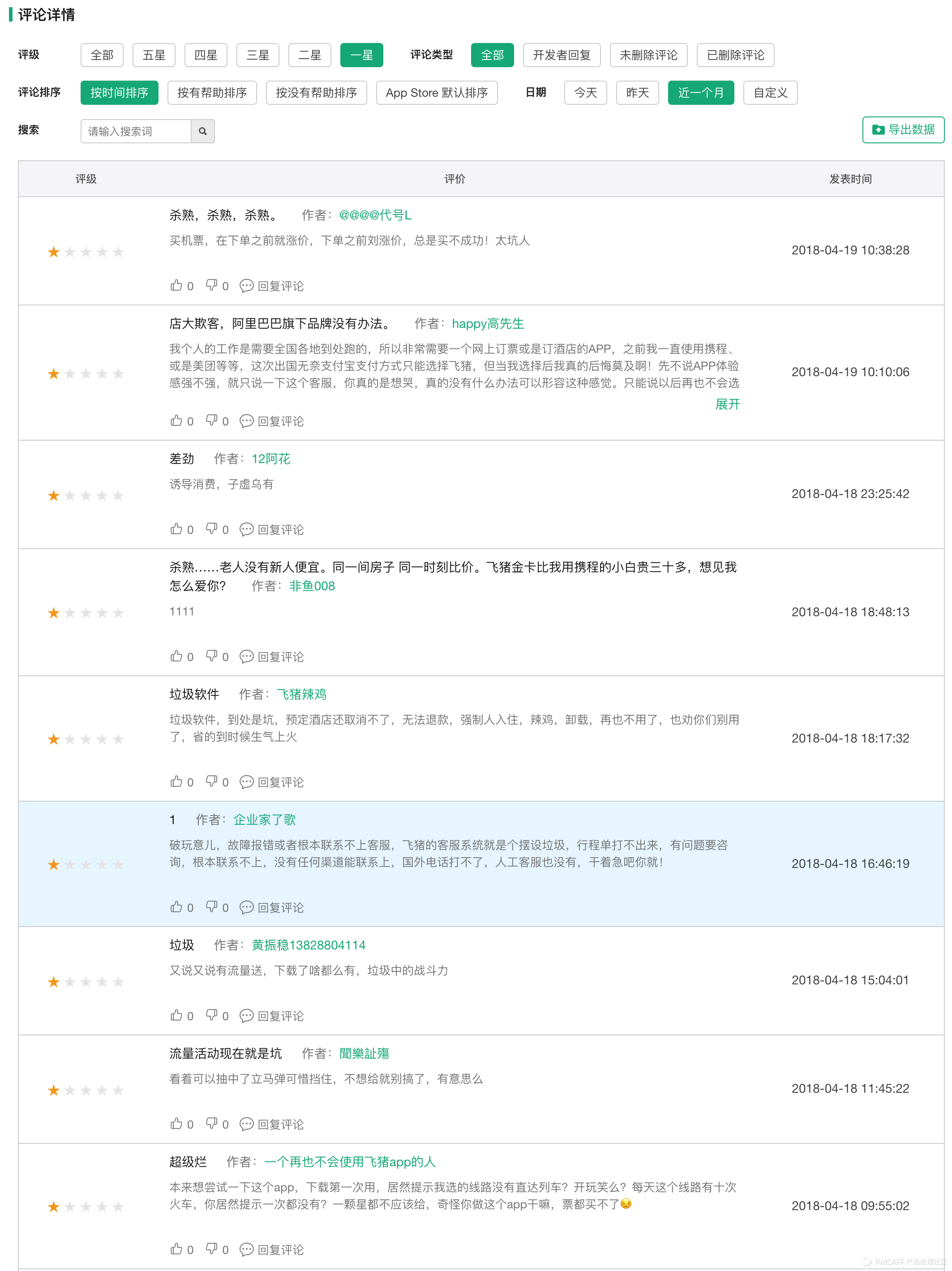This screenshot has width=952, height=1271.
Task: Open author profile 聞樂訨殤
Action: (364, 1053)
